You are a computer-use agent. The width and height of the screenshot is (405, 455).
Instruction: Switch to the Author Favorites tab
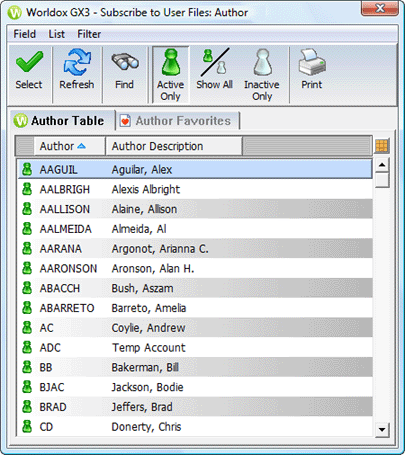point(177,121)
